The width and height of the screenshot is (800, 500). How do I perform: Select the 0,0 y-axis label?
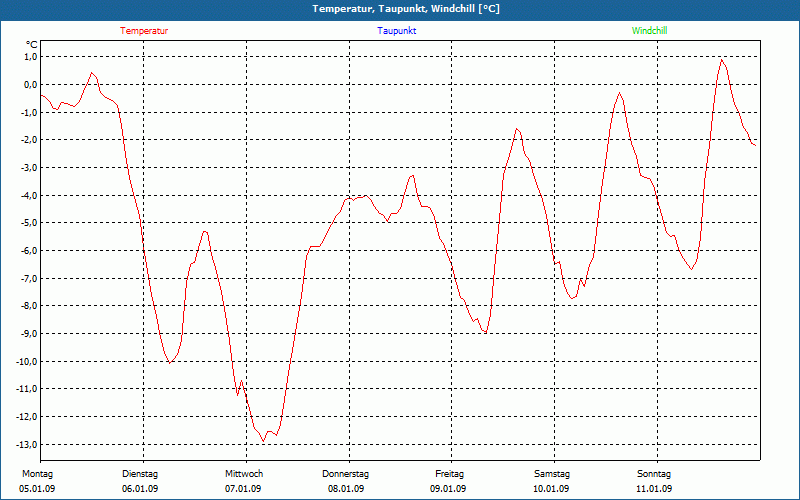click(x=31, y=84)
